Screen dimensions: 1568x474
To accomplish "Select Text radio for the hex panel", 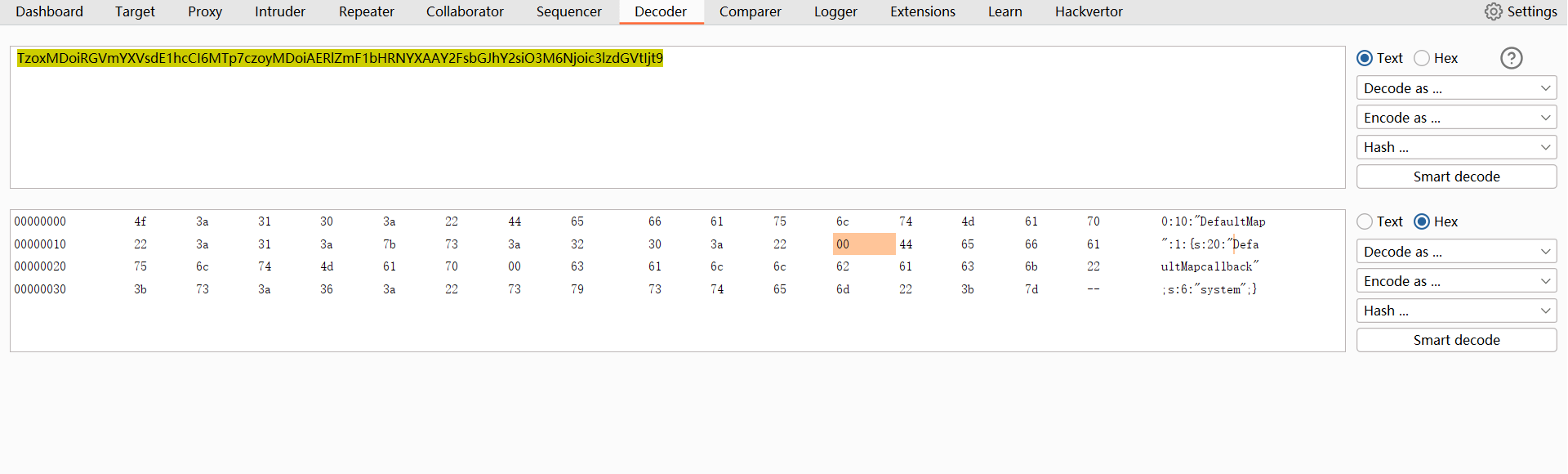I will click(1365, 221).
